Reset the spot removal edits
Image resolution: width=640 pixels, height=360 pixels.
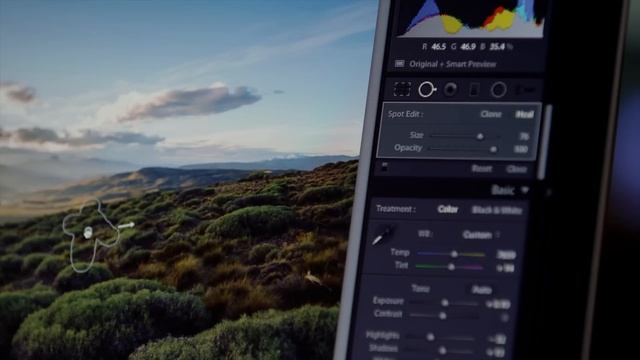(482, 169)
